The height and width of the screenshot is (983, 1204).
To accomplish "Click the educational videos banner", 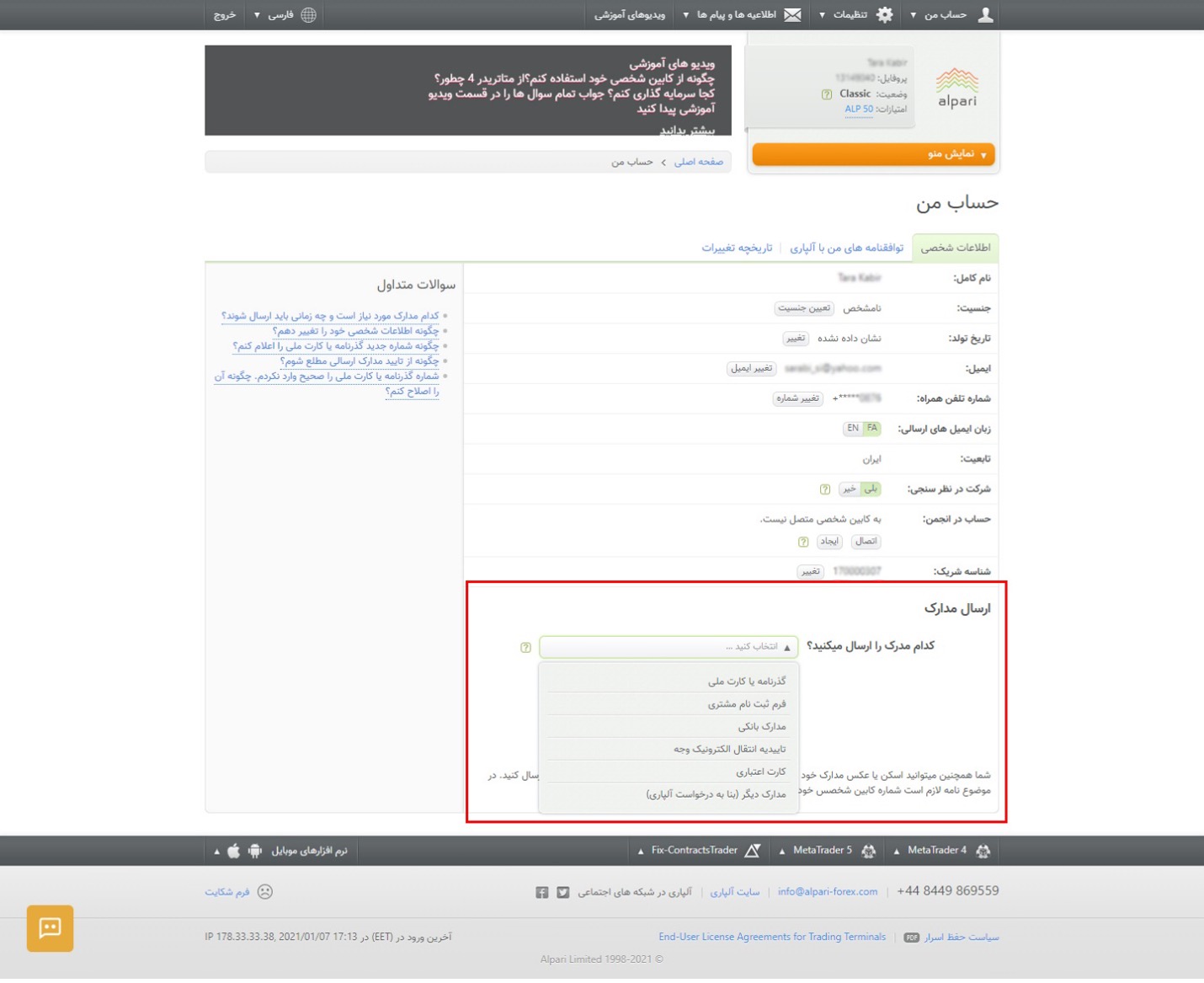I will (468, 90).
